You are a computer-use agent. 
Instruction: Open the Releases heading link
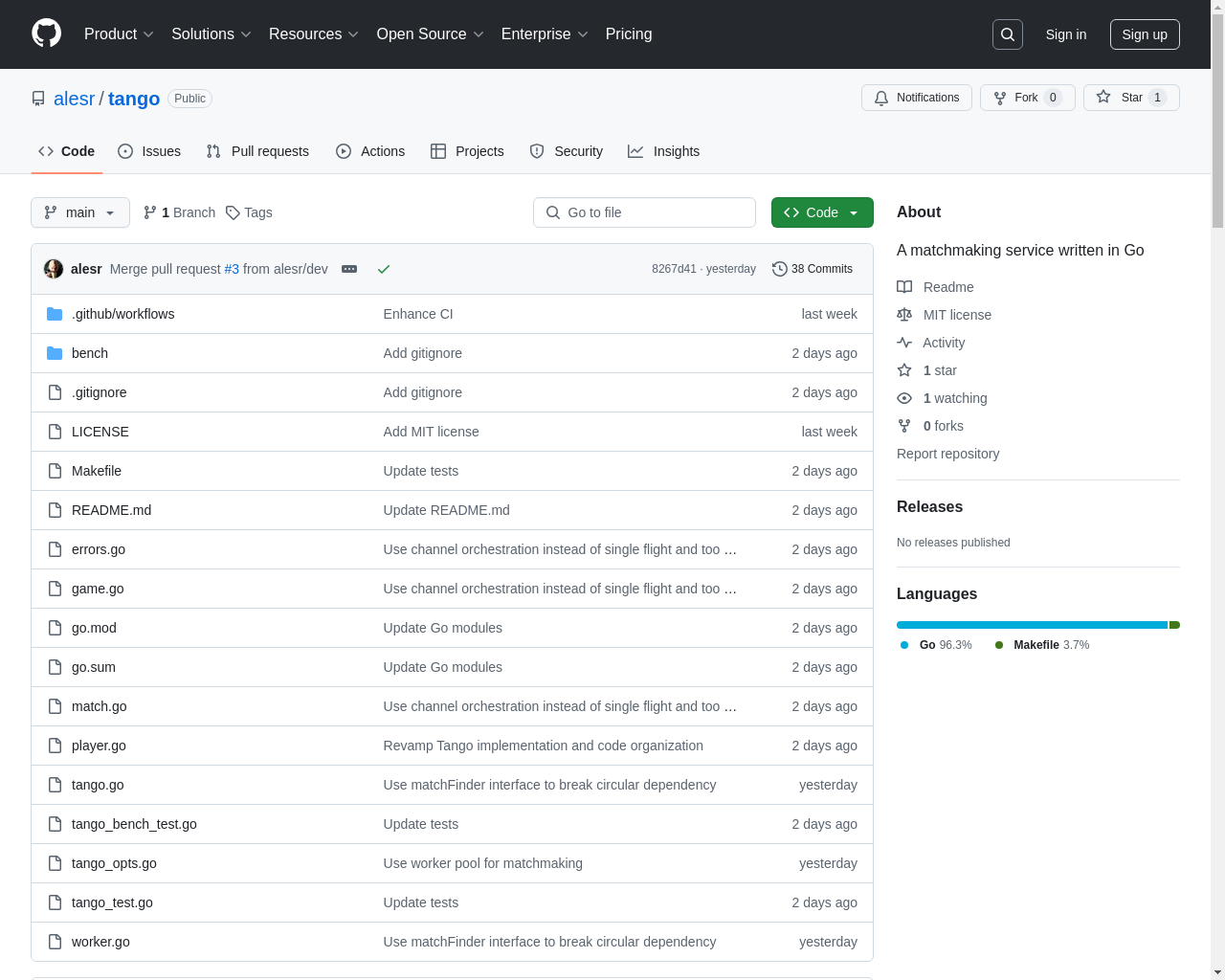pyautogui.click(x=929, y=507)
